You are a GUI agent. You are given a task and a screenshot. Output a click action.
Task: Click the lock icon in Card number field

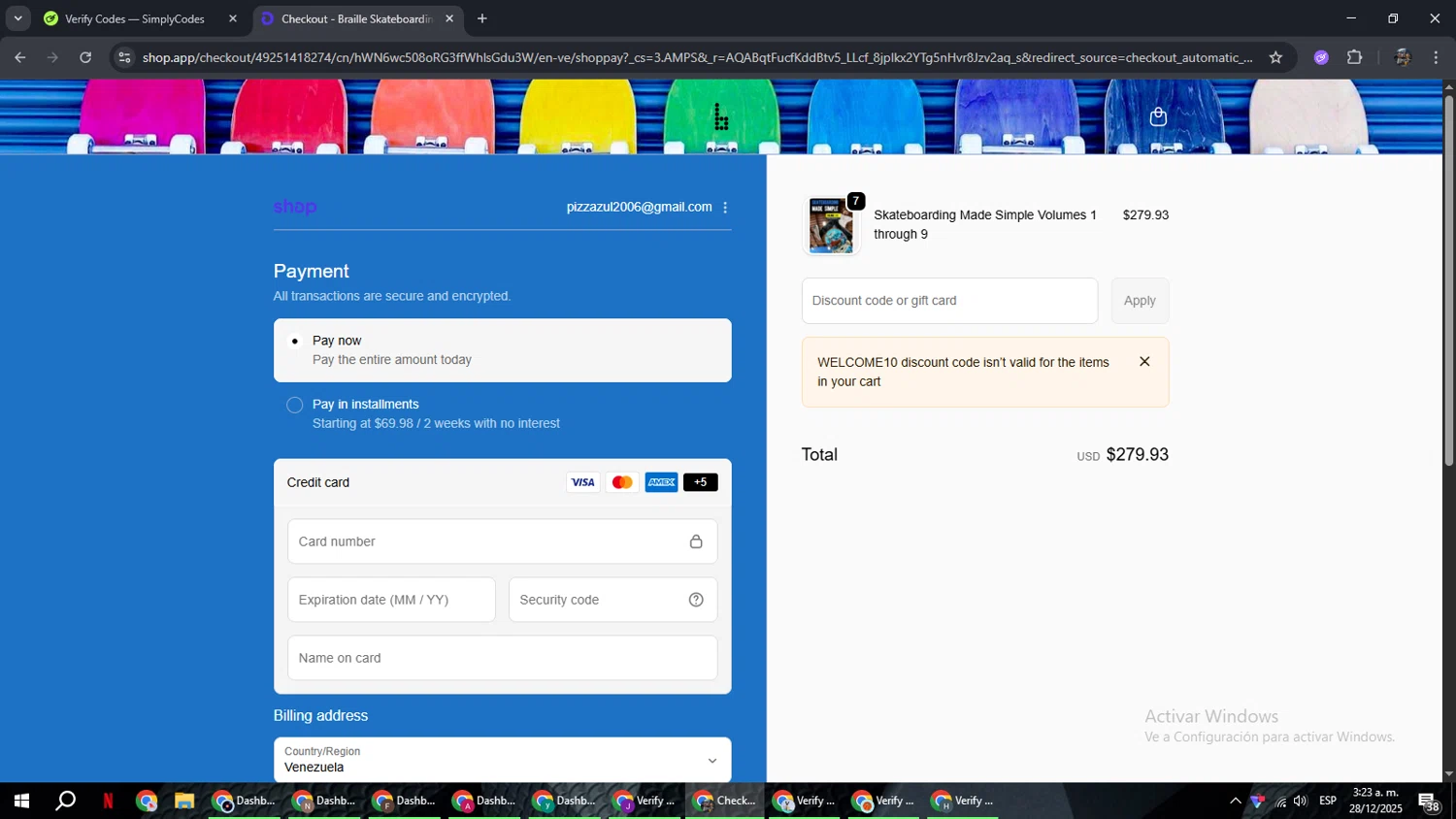click(x=696, y=541)
